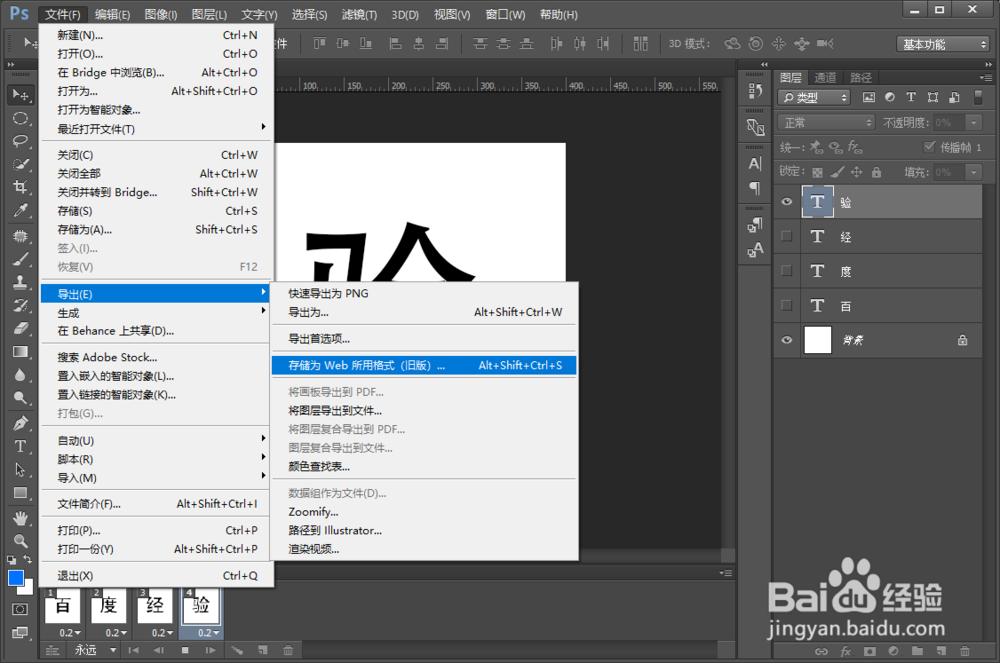The image size is (1000, 663).
Task: Select the Clone Stamp tool
Action: click(x=20, y=282)
